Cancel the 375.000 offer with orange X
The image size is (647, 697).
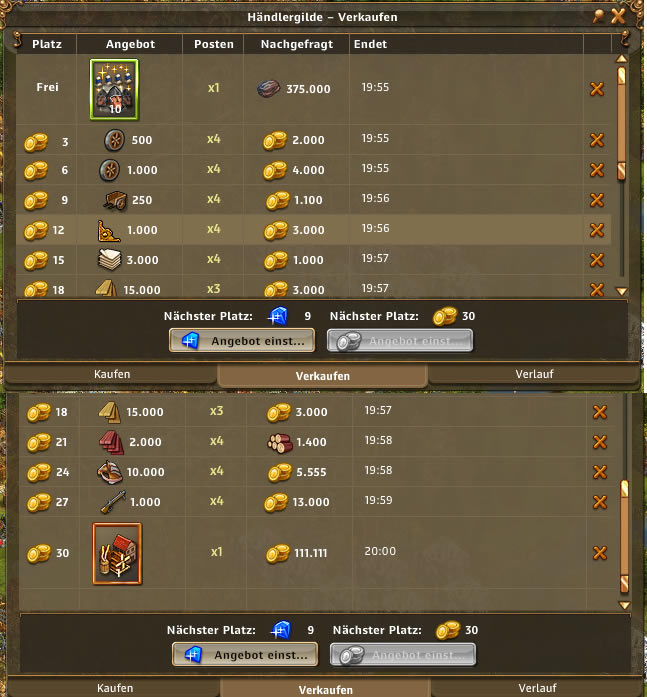point(597,89)
